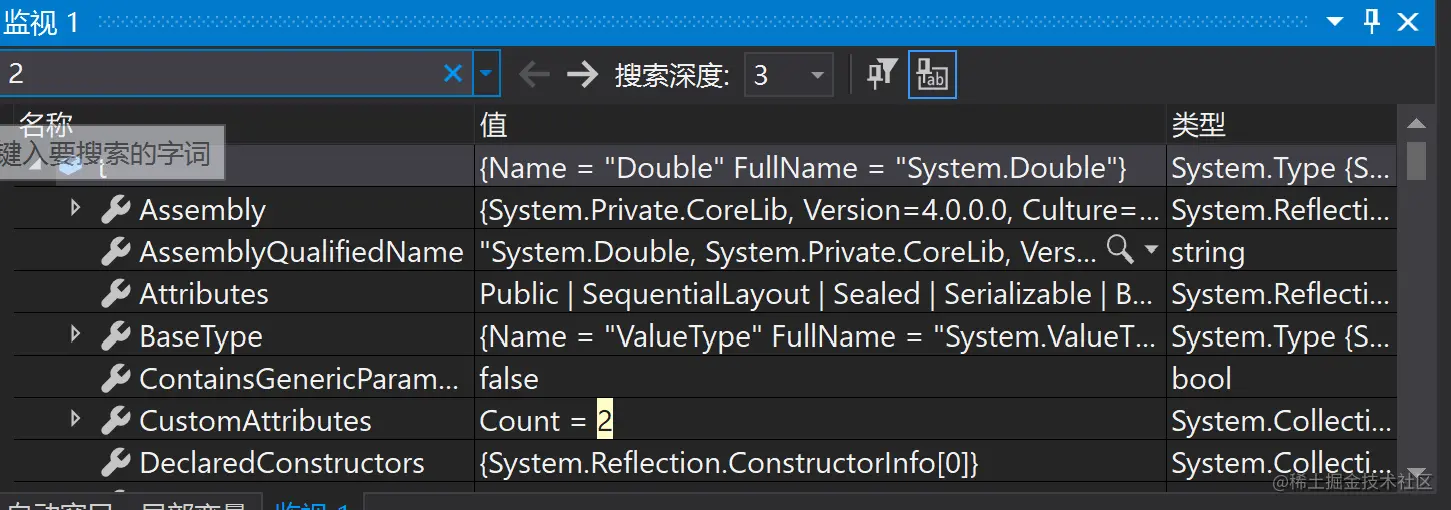
Task: Open visualizer dropdown arrow next to magnifier
Action: (x=1150, y=250)
